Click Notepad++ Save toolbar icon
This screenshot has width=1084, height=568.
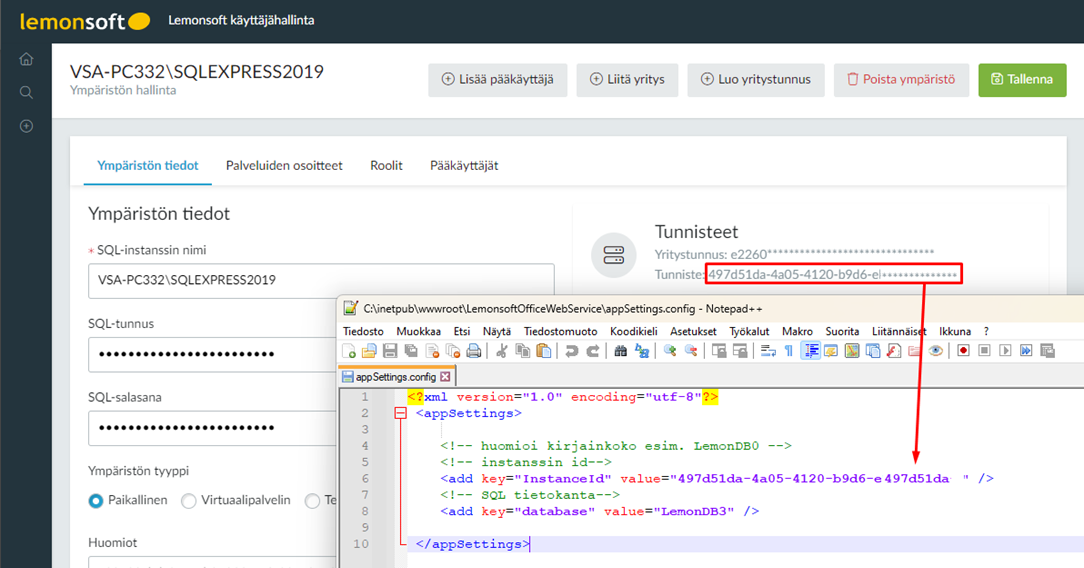click(390, 351)
